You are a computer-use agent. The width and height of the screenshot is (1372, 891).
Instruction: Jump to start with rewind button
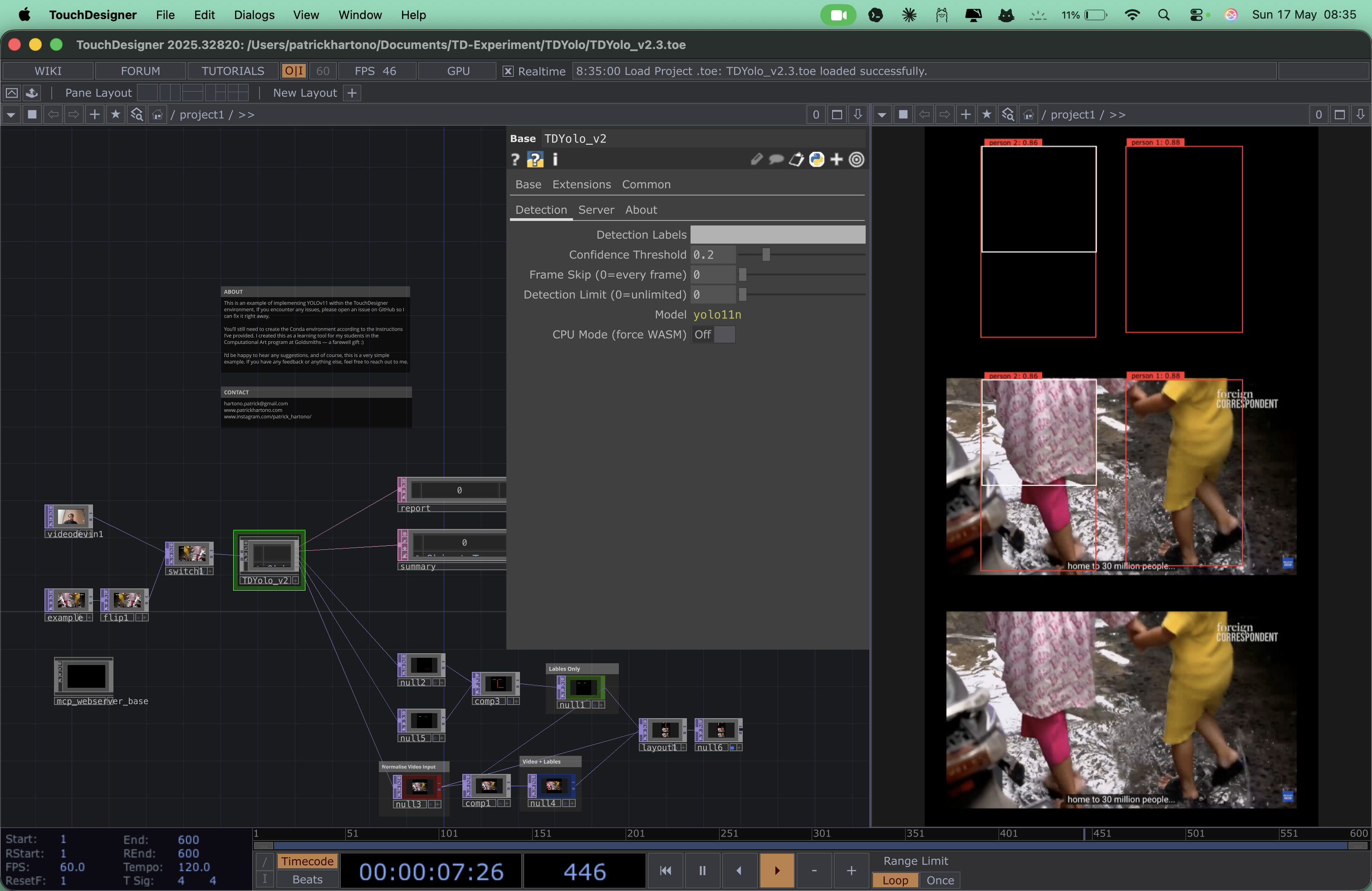[665, 870]
